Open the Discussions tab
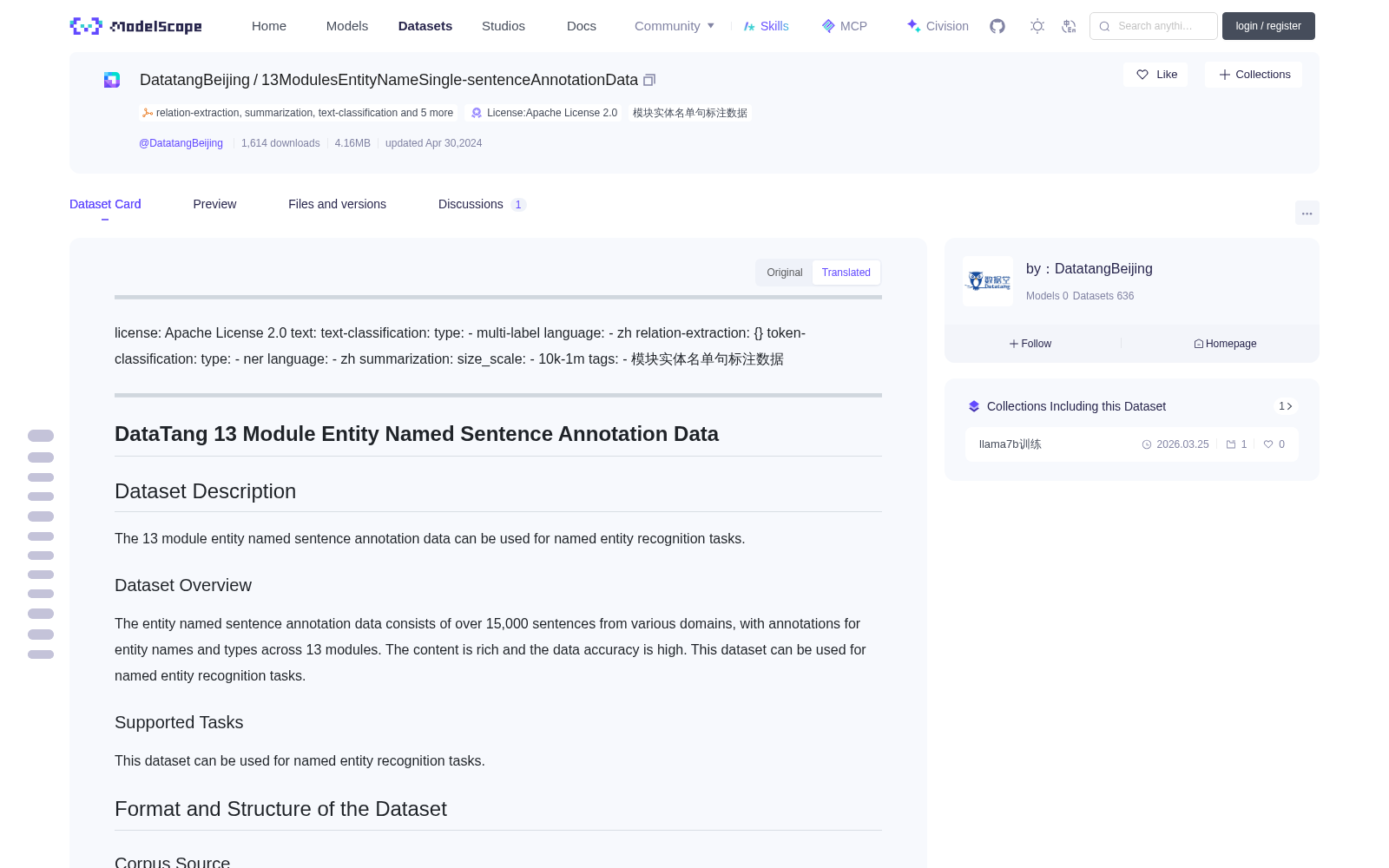Viewport: 1389px width, 868px height. [482, 204]
